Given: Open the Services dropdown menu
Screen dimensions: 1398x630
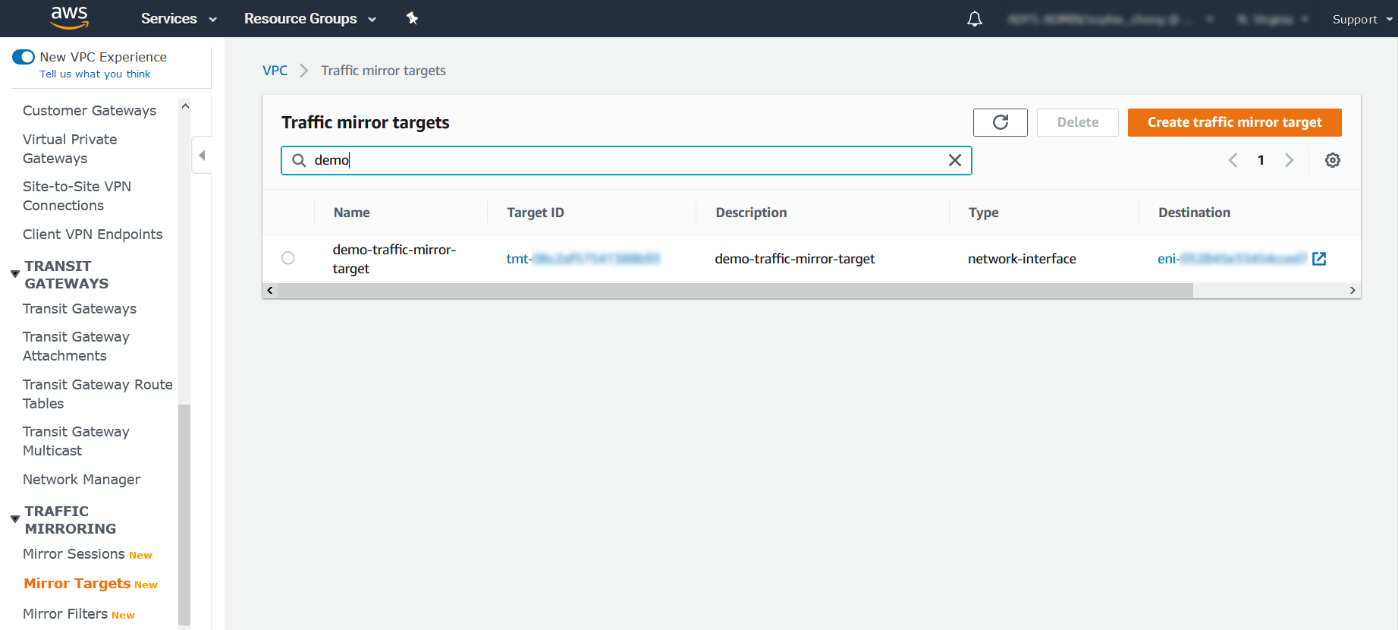Looking at the screenshot, I should click(x=179, y=19).
